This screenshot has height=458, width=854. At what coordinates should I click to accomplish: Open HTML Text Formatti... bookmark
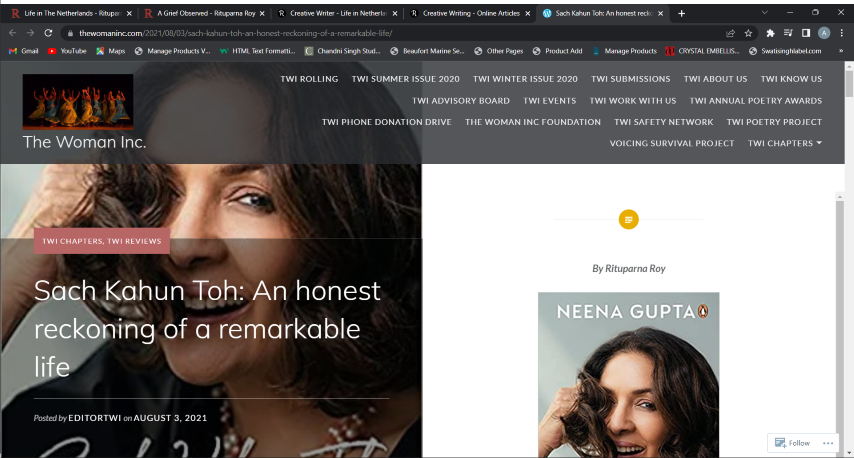258,51
